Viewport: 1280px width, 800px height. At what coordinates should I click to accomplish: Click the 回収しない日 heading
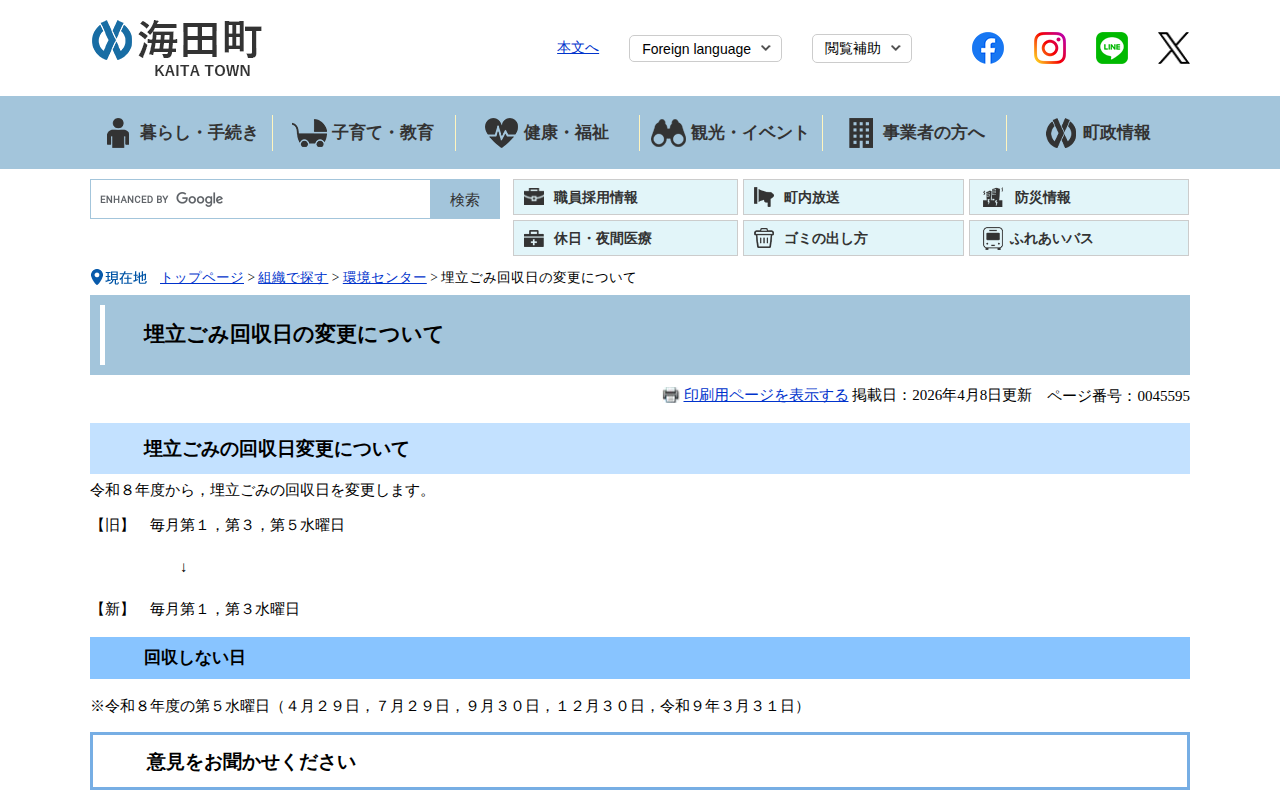click(194, 658)
